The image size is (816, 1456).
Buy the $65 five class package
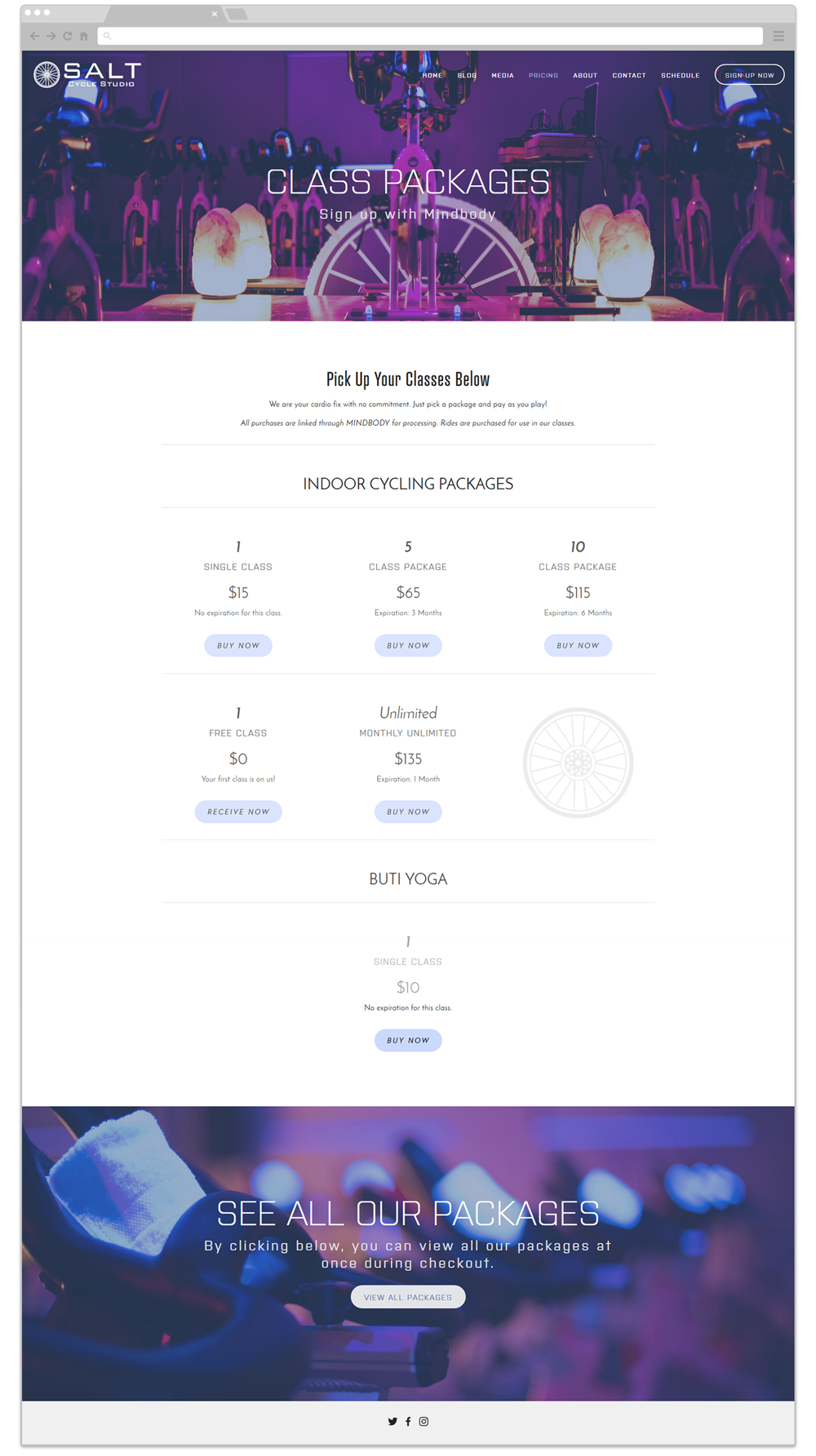pyautogui.click(x=408, y=645)
